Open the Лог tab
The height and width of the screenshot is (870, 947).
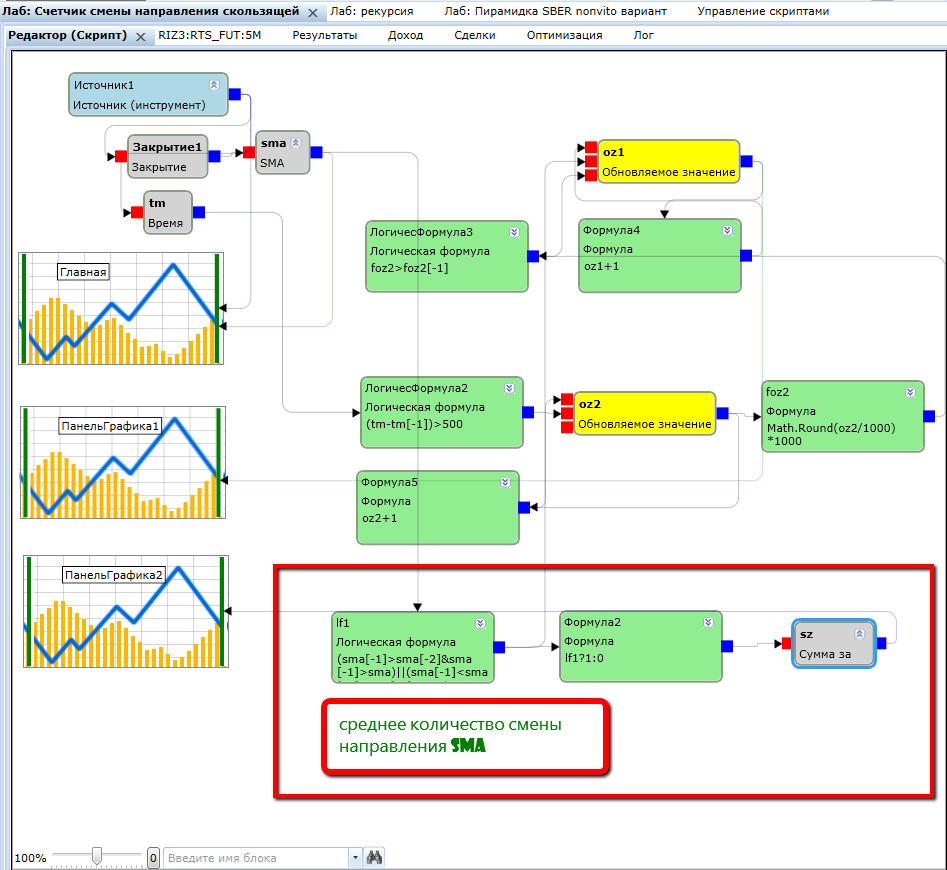[643, 36]
